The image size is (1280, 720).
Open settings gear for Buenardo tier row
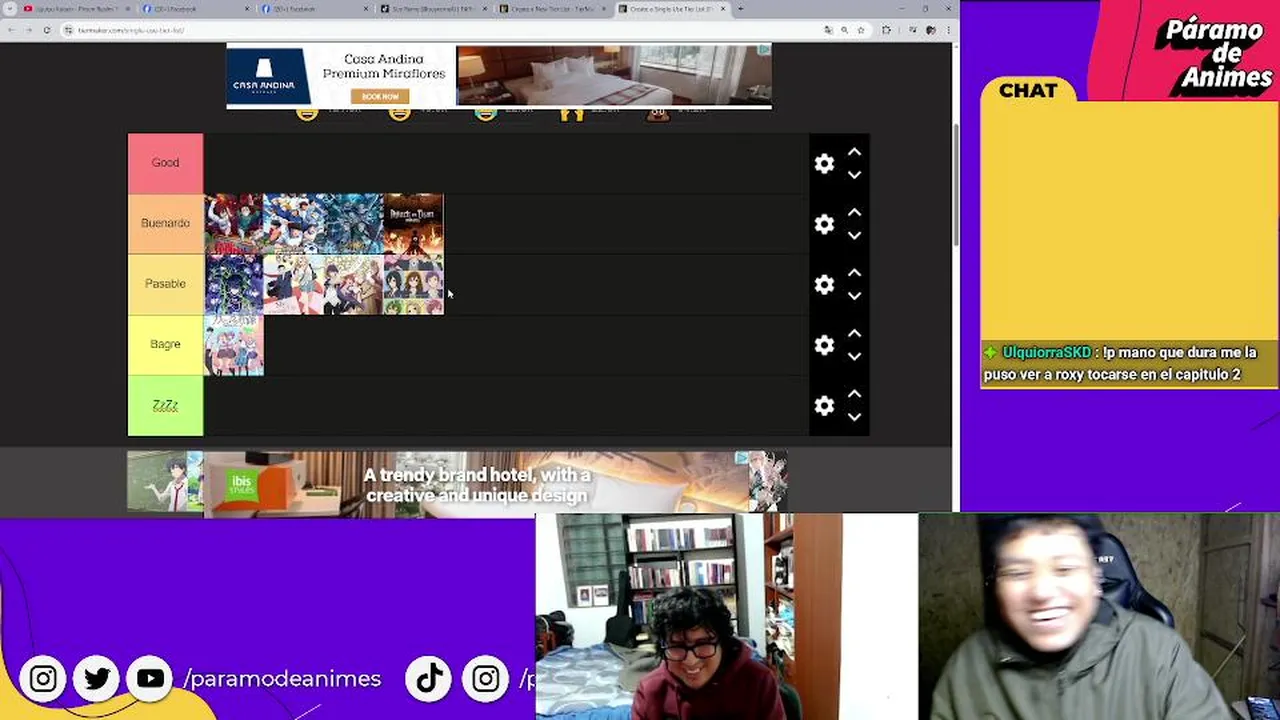pos(824,224)
